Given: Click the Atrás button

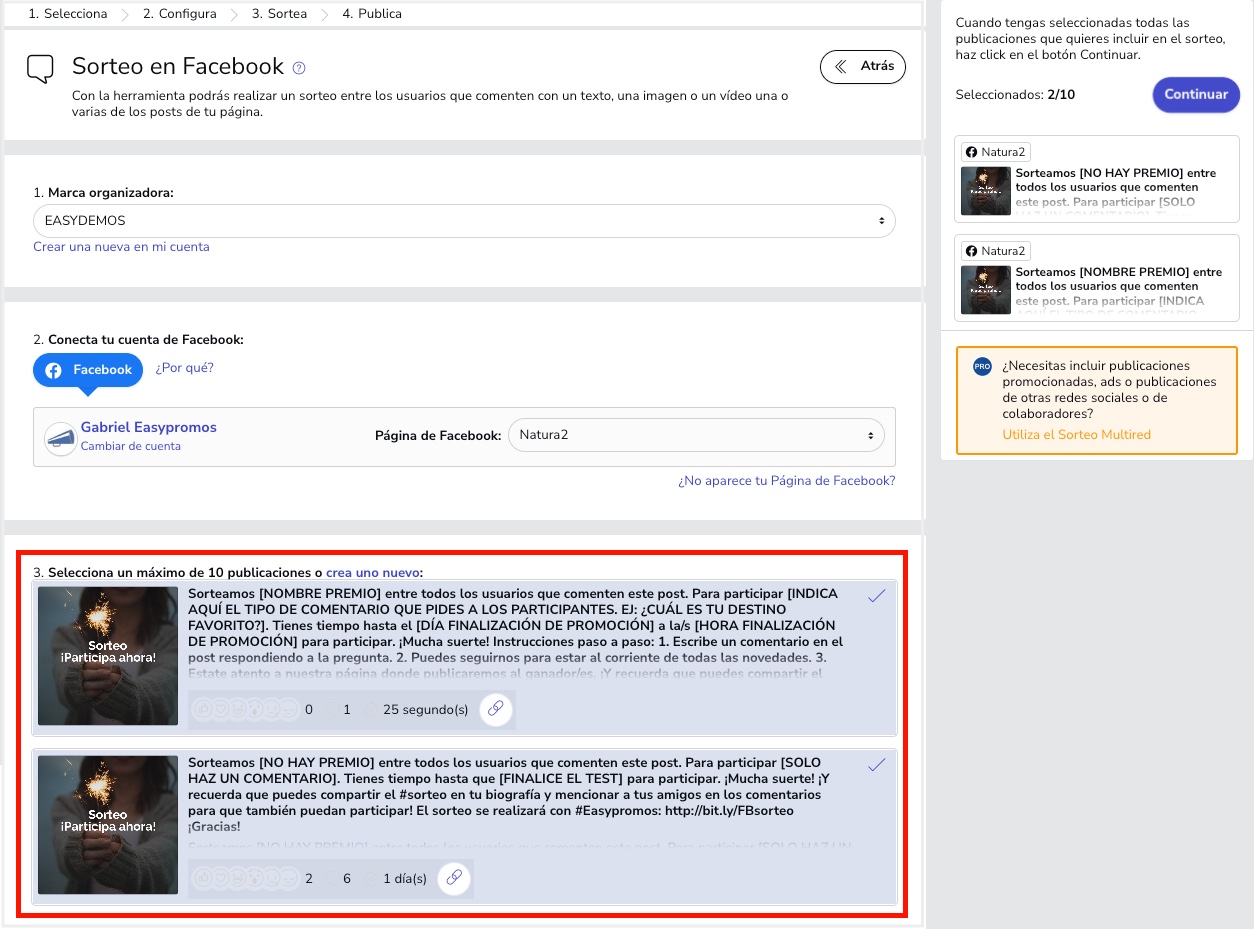Looking at the screenshot, I should [863, 67].
